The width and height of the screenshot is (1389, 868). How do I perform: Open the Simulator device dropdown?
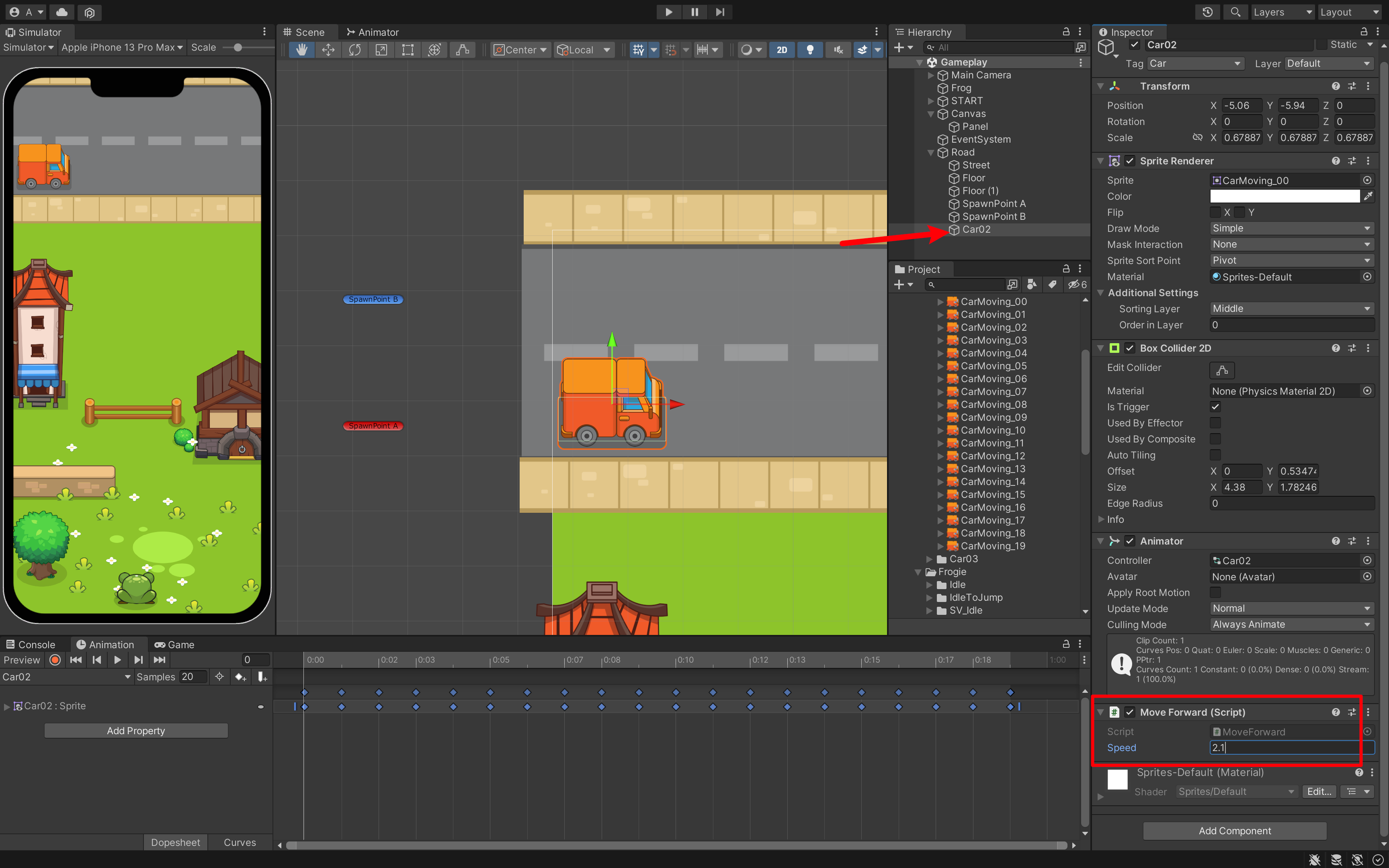point(122,48)
